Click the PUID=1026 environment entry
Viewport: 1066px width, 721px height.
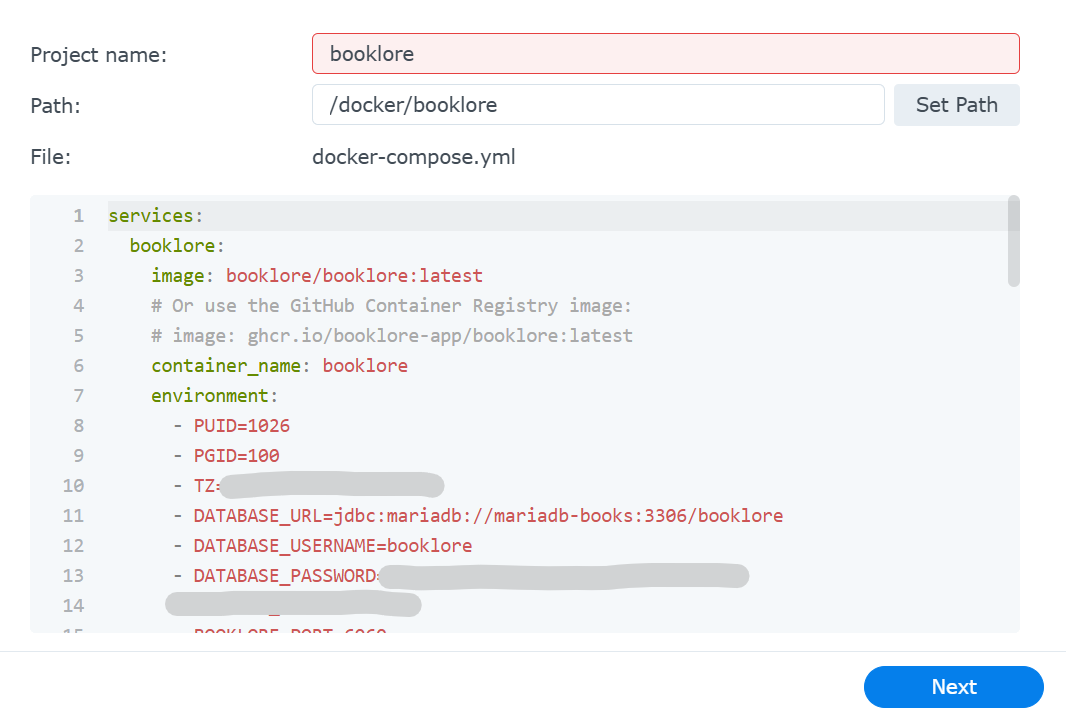tap(241, 426)
